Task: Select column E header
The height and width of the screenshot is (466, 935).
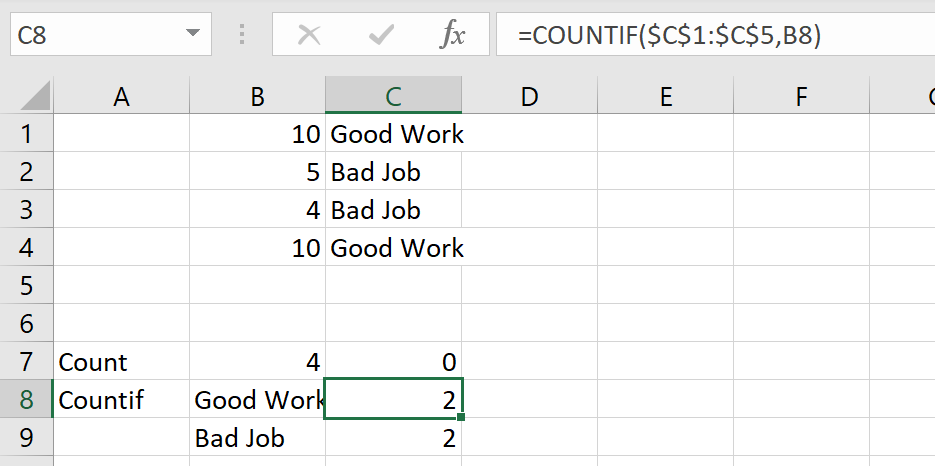Action: coord(665,95)
